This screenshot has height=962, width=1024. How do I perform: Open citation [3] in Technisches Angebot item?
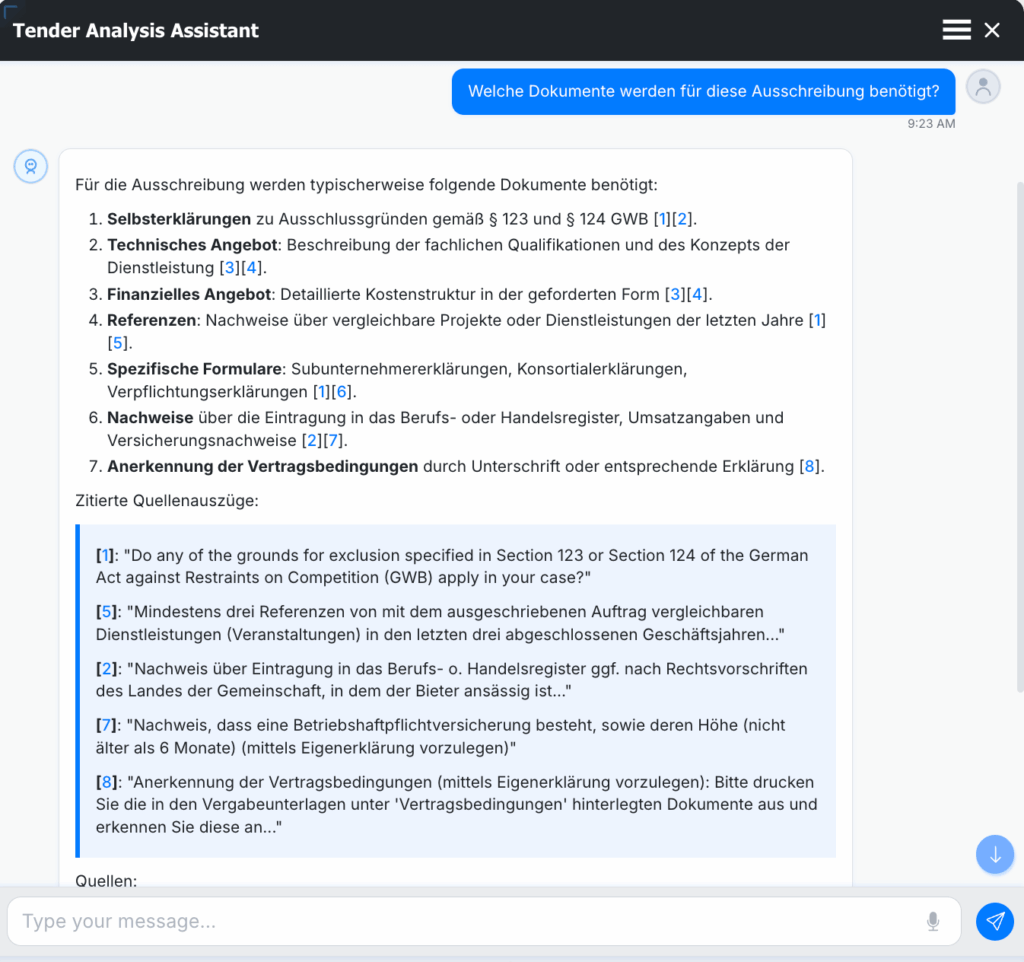[231, 268]
